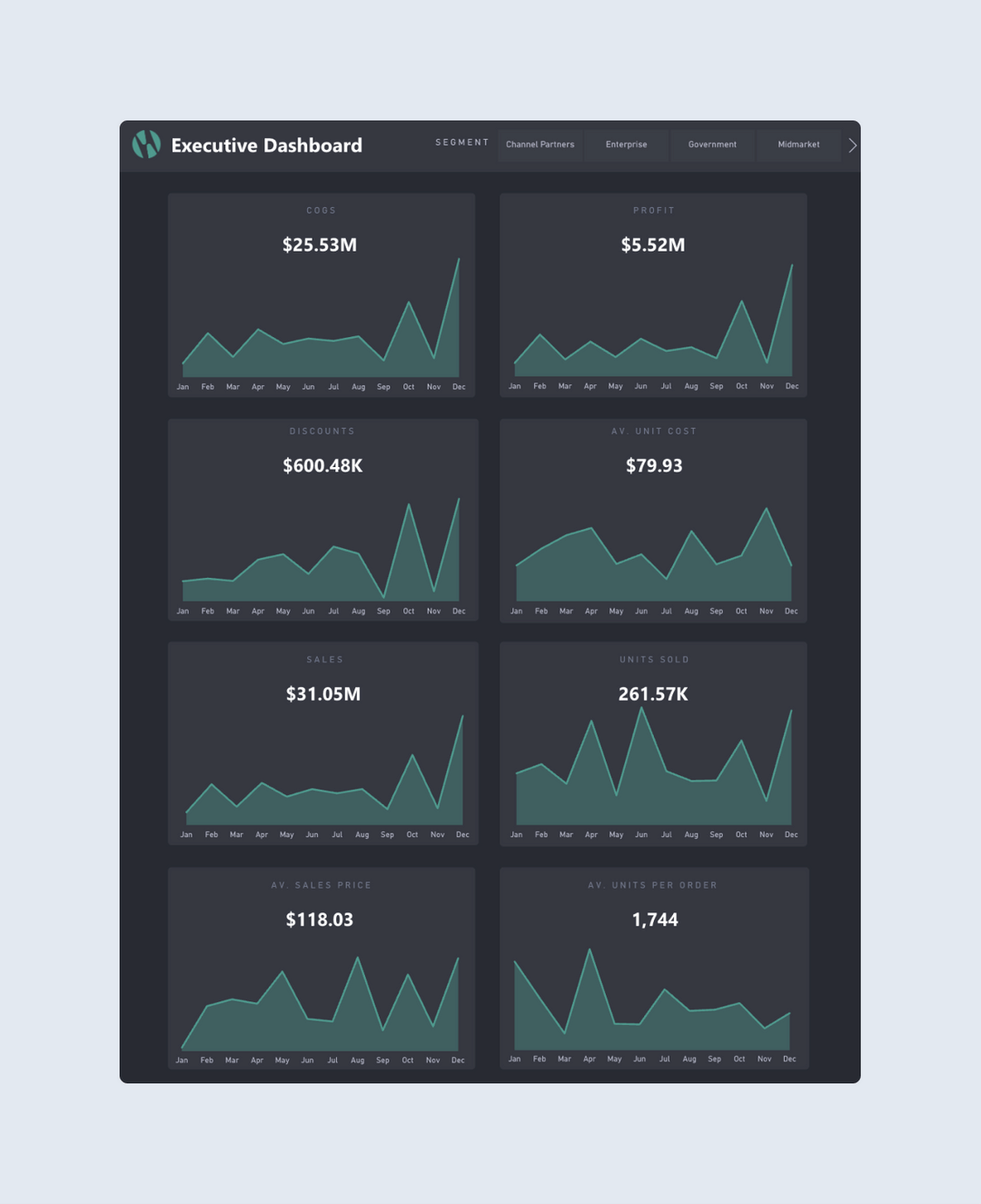Select the Units Sold card
Viewport: 981px width, 1204px height.
653,741
